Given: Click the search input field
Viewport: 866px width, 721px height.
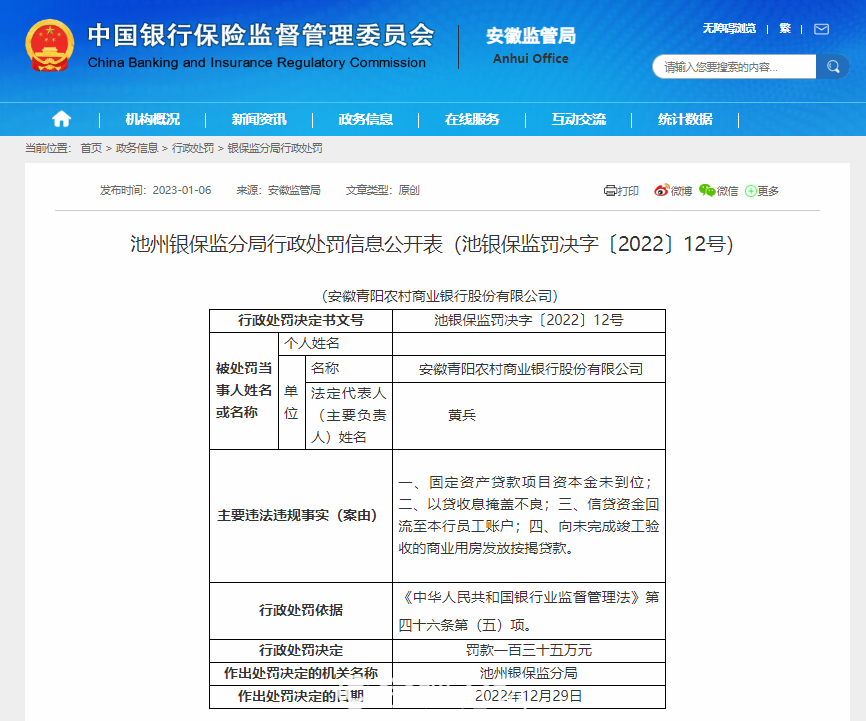Looking at the screenshot, I should [735, 67].
